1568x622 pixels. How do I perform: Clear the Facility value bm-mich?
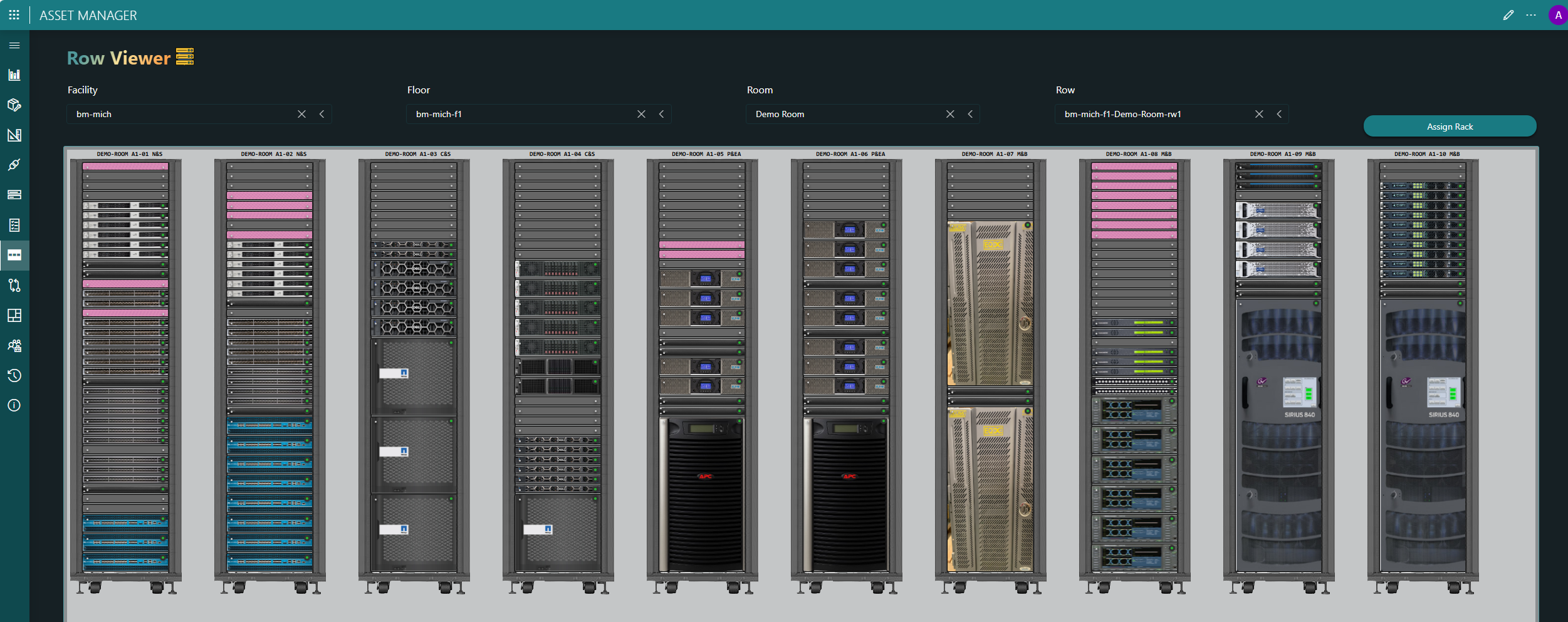tap(301, 114)
